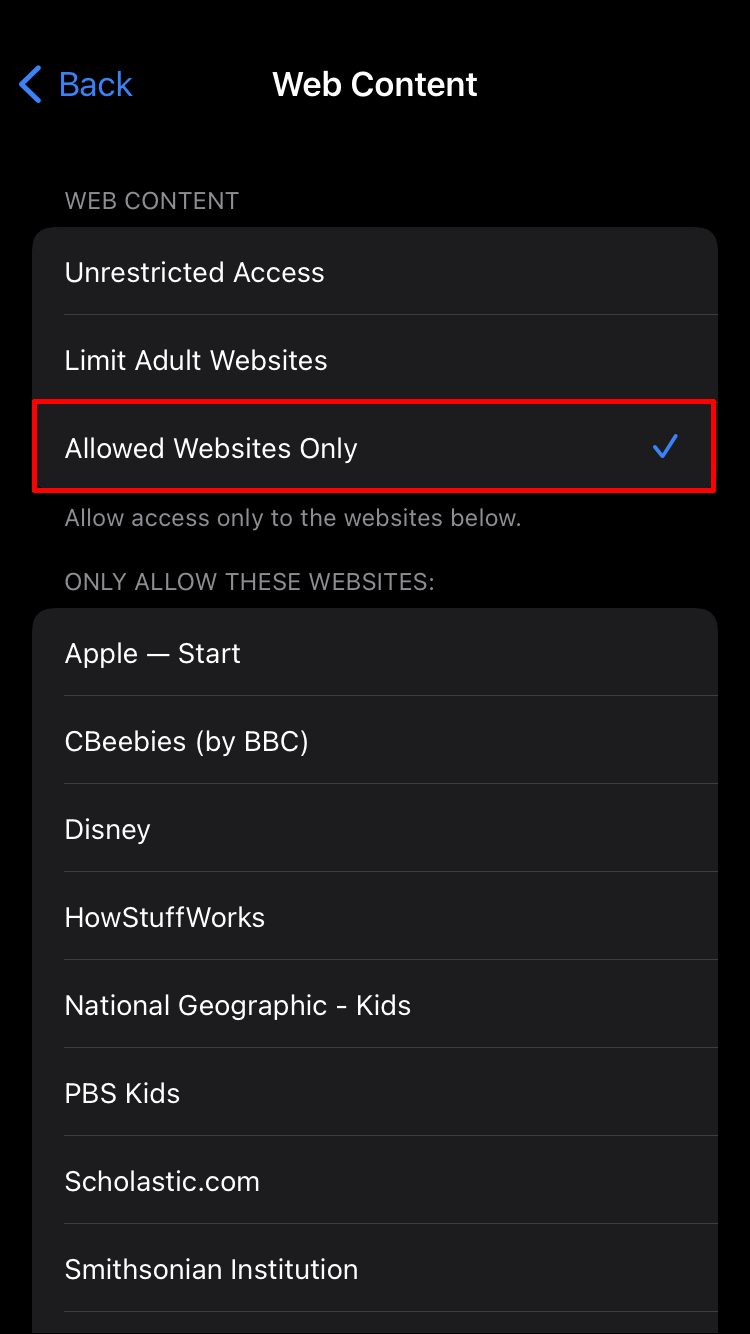Tap the partially visible row under Smithsonian Institution
750x1334 pixels.
[375, 1323]
